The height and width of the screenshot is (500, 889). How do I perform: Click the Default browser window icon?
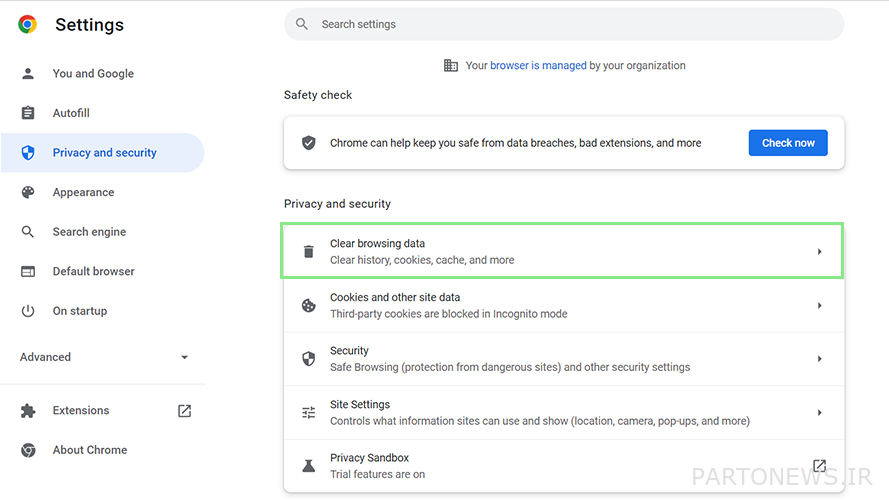(x=28, y=272)
